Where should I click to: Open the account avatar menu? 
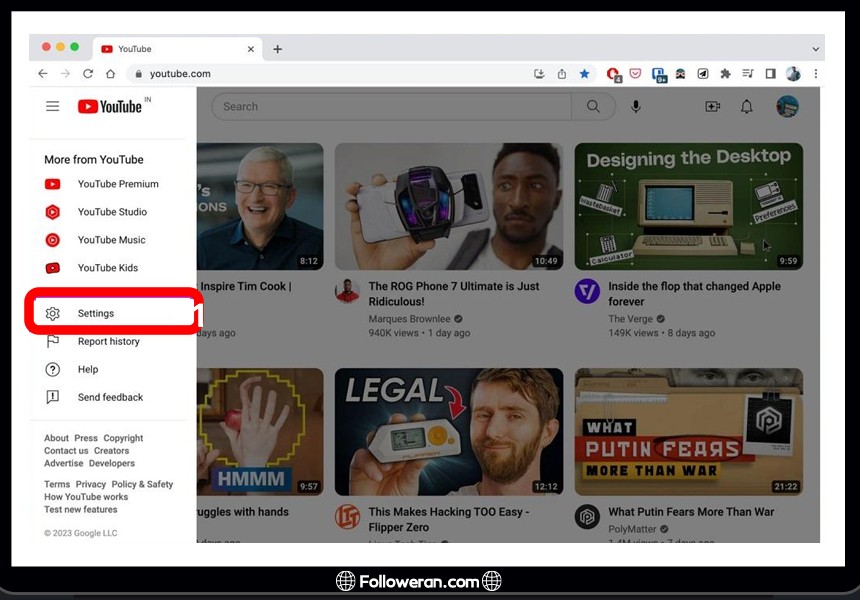coord(787,107)
